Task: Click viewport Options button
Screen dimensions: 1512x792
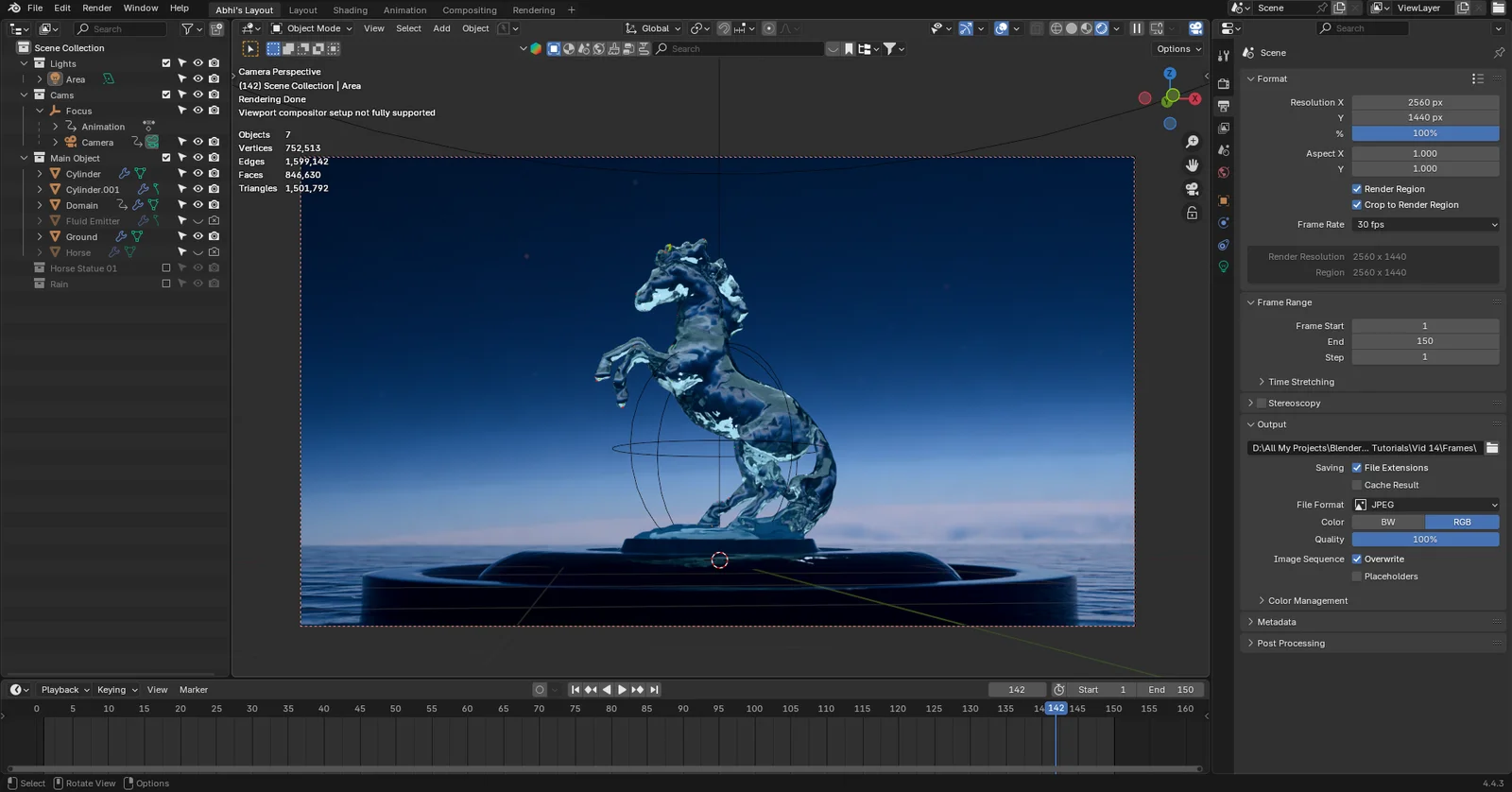Action: pyautogui.click(x=1178, y=49)
